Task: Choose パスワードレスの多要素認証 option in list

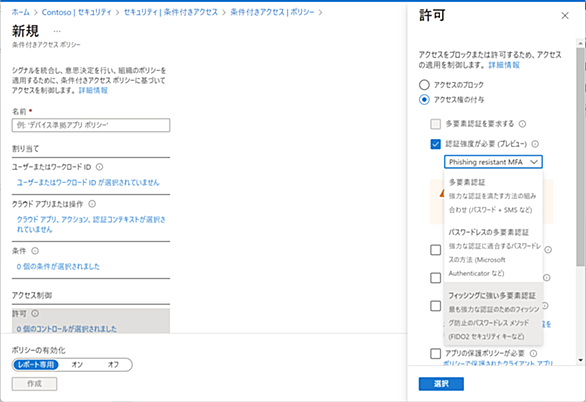Action: point(493,253)
